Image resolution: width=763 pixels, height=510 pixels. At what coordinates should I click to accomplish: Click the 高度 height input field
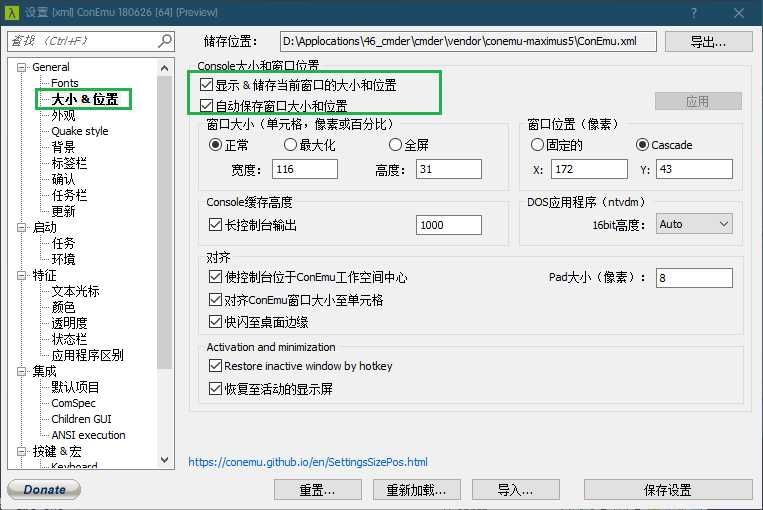tap(449, 169)
